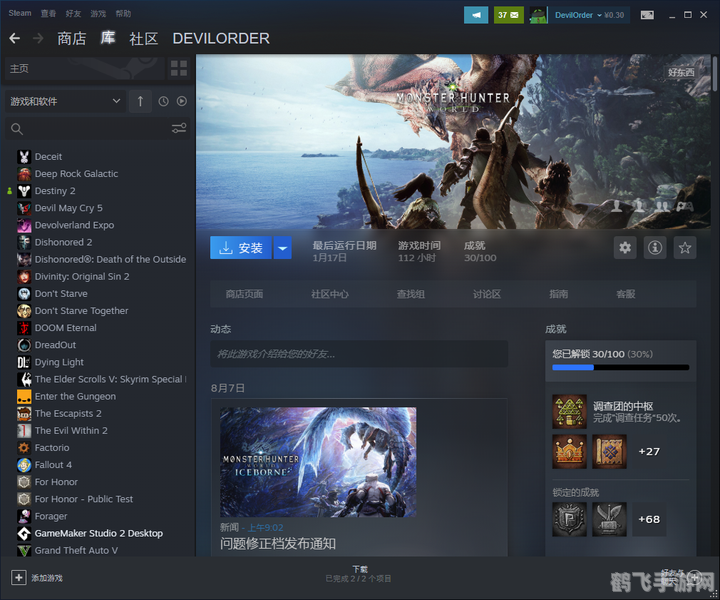Click the blue 安装 install button
The height and width of the screenshot is (600, 720).
coord(241,248)
